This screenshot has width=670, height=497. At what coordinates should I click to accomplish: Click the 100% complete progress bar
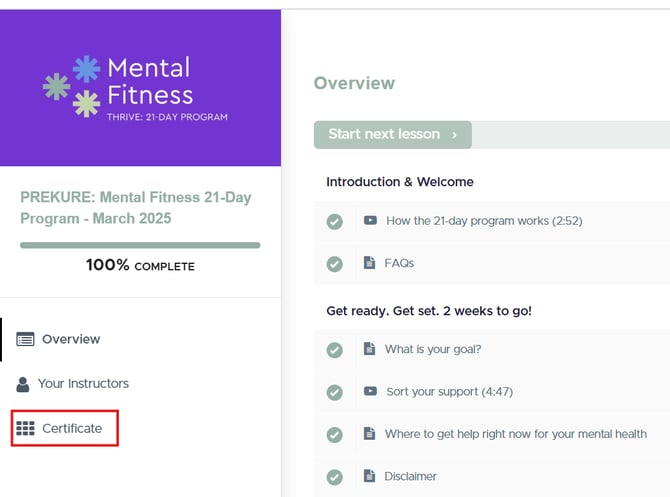click(140, 245)
